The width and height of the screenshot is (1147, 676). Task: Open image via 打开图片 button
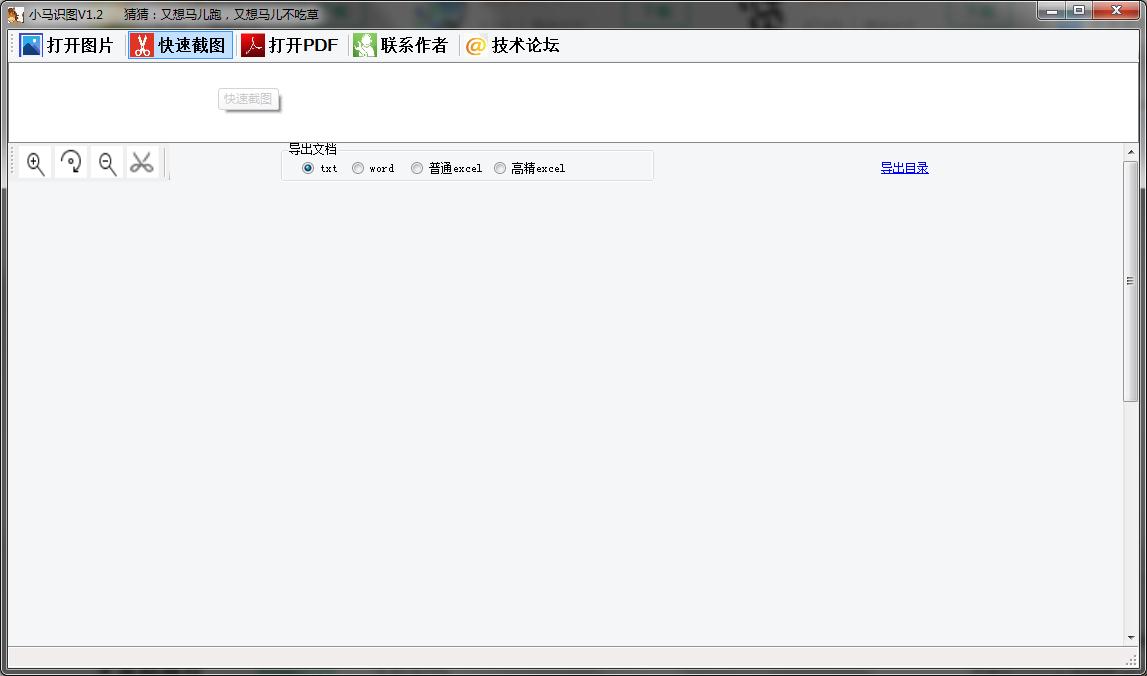click(67, 45)
